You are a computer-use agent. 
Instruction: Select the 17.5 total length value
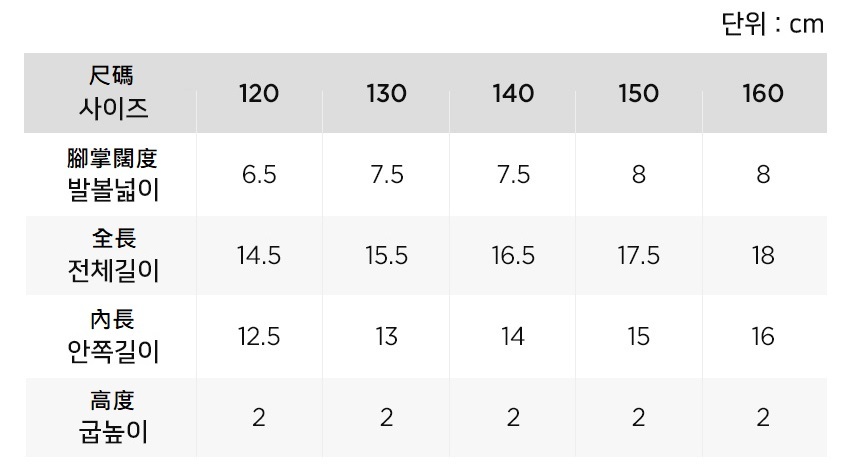click(x=638, y=255)
